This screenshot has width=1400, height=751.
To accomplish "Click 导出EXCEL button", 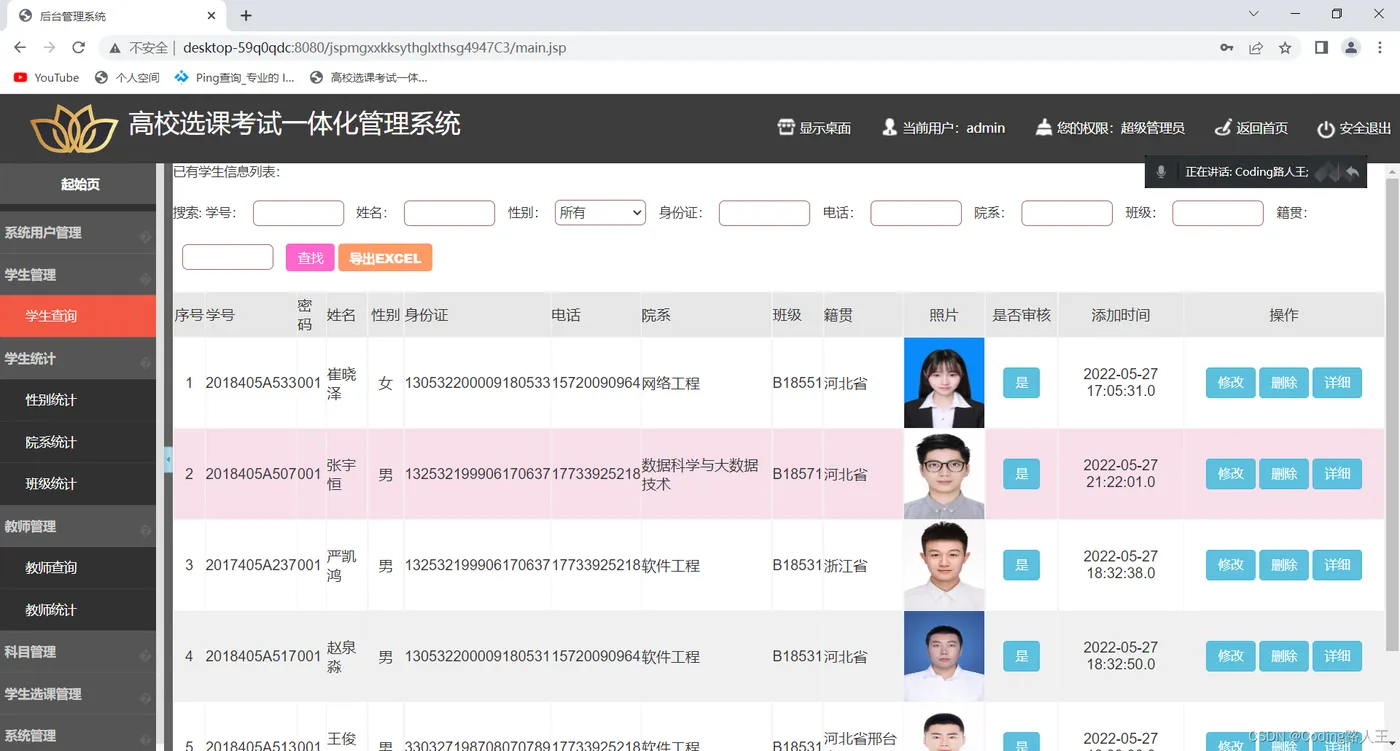I will click(385, 258).
